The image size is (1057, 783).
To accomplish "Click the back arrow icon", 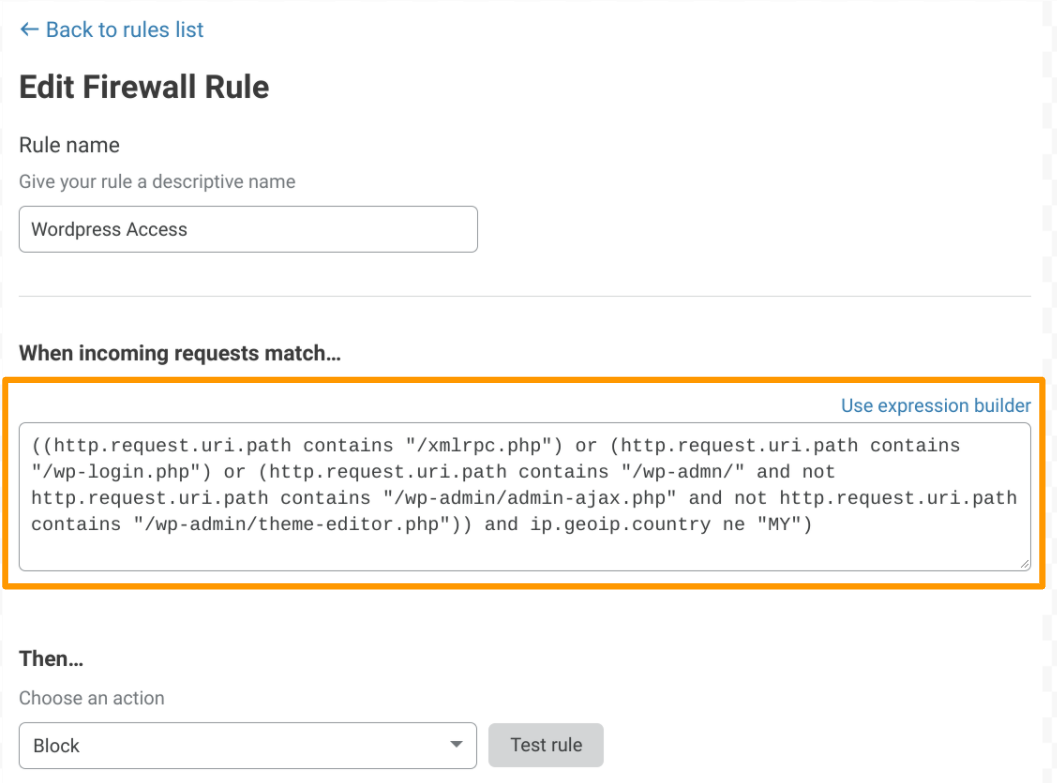I will [x=28, y=30].
